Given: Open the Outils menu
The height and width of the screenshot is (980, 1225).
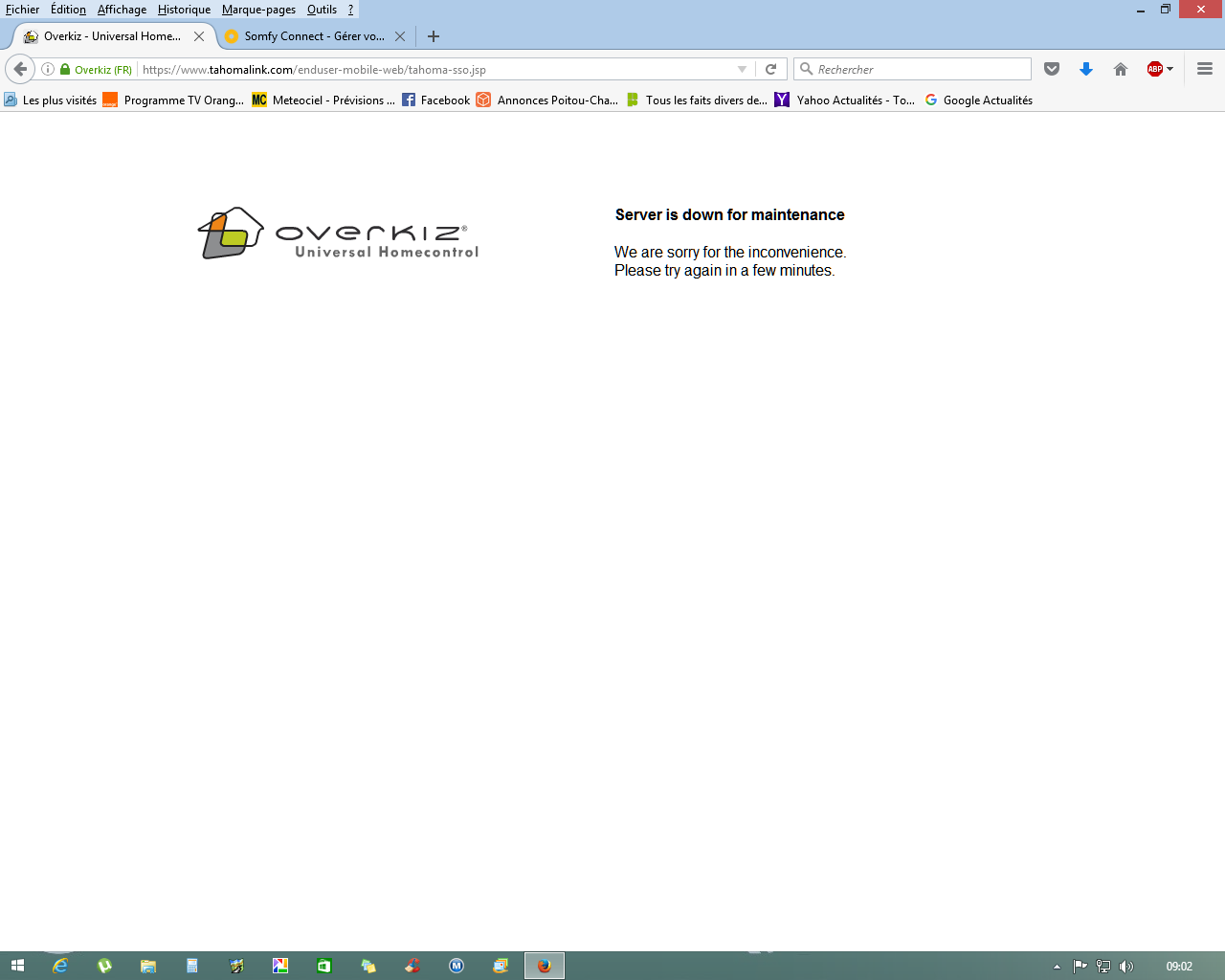Looking at the screenshot, I should [x=322, y=10].
